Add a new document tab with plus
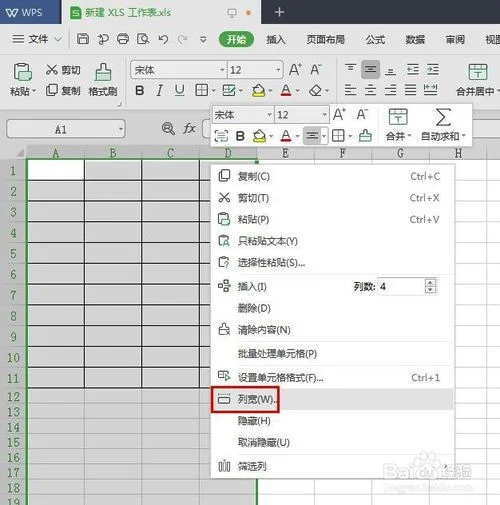 (279, 12)
